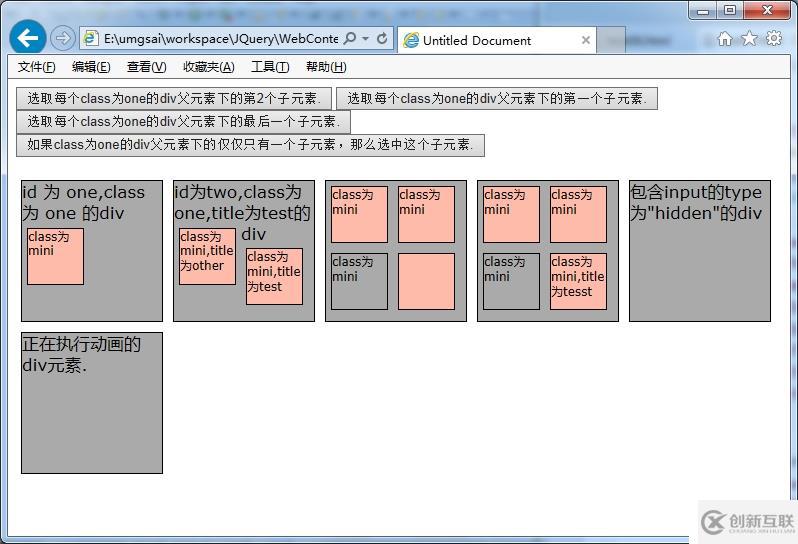The width and height of the screenshot is (798, 544).
Task: Click button selecting 第2个子元素
Action: pyautogui.click(x=174, y=98)
